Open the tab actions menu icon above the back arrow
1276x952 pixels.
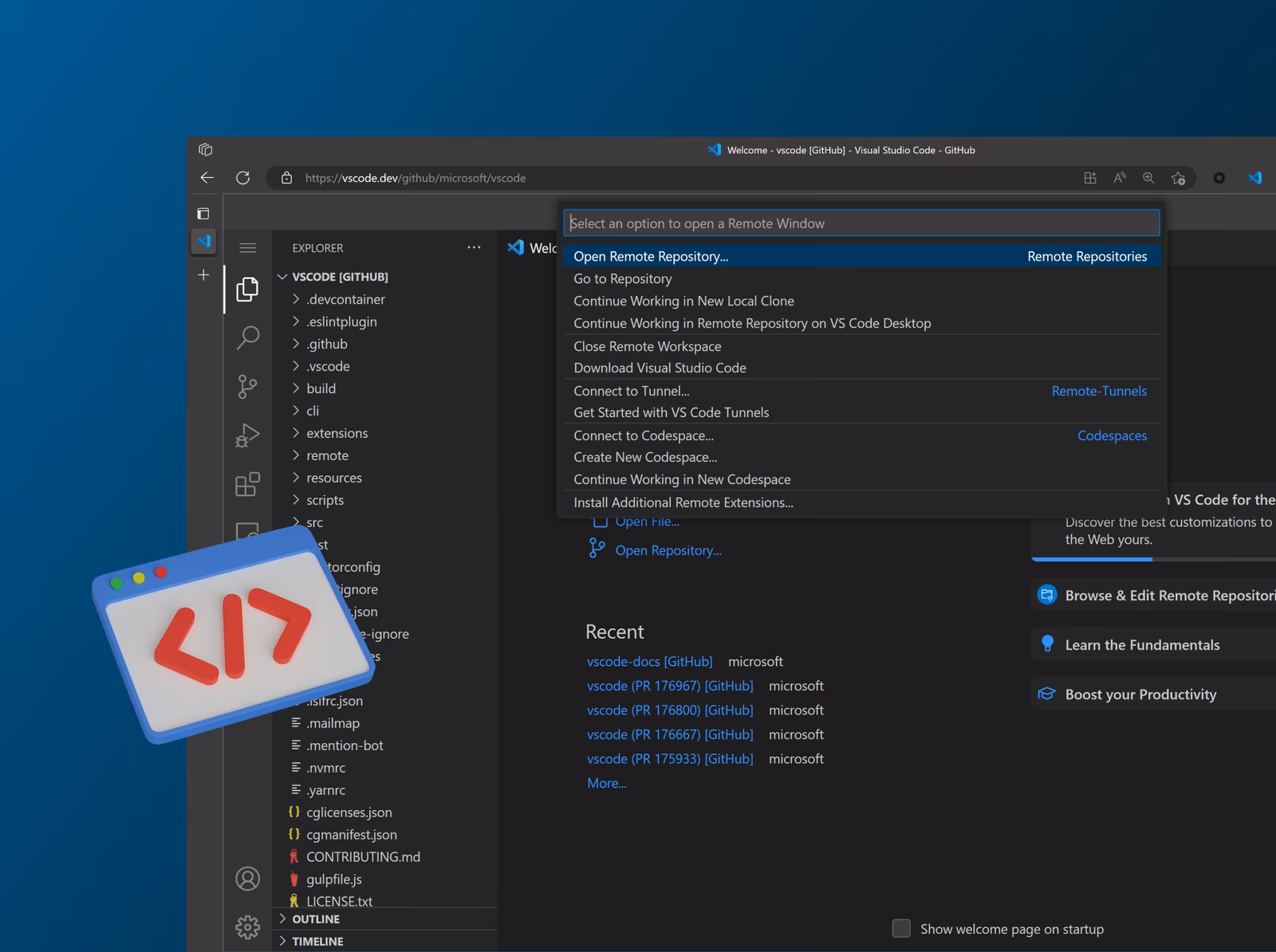tap(206, 149)
